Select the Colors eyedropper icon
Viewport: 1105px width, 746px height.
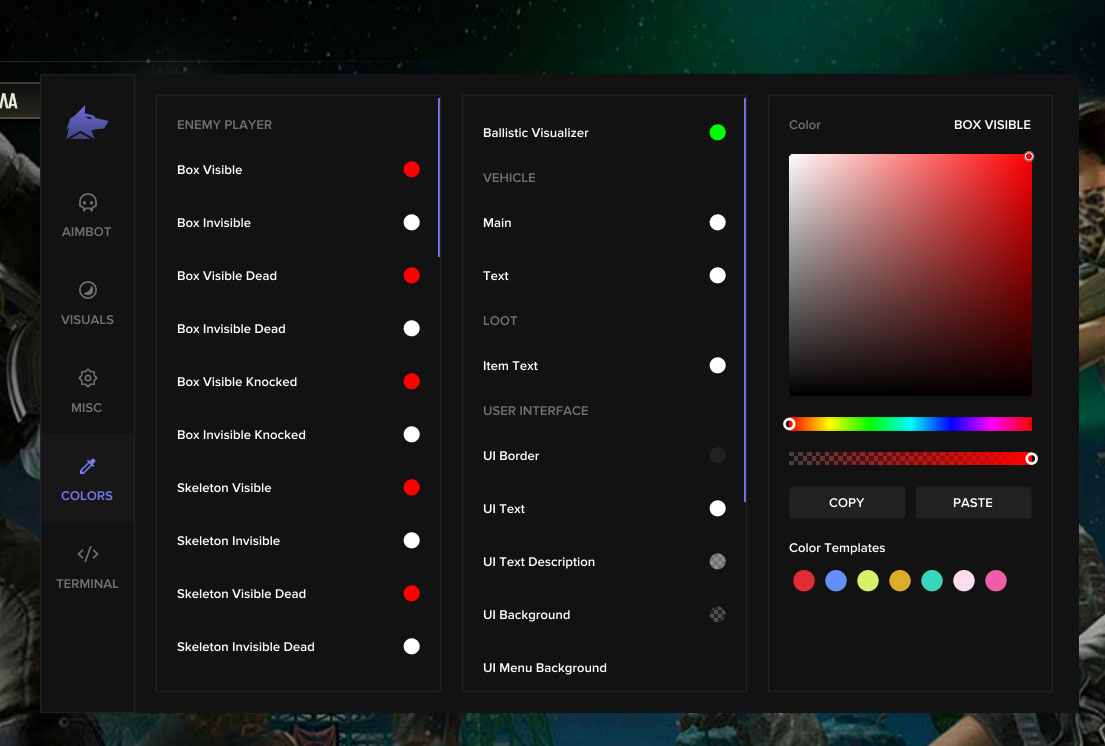pos(87,466)
